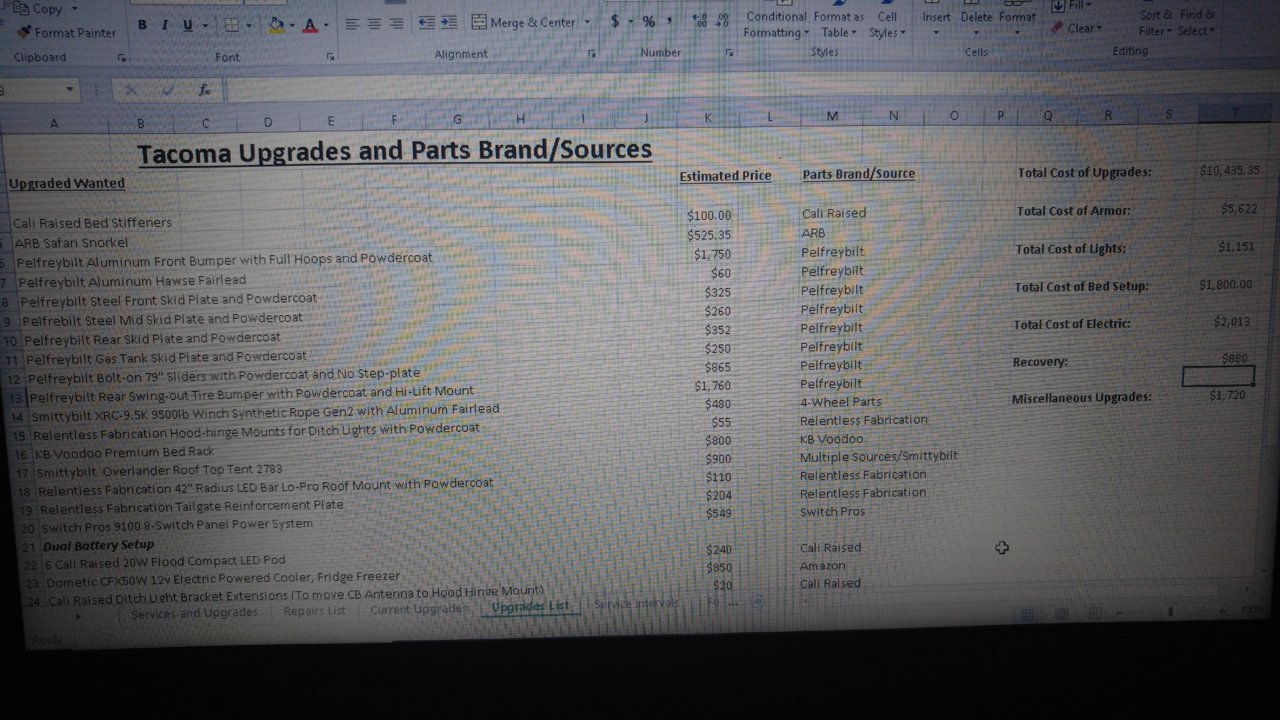Screen dimensions: 1280x720
Task: Apply Comma Style
Action: click(x=668, y=21)
